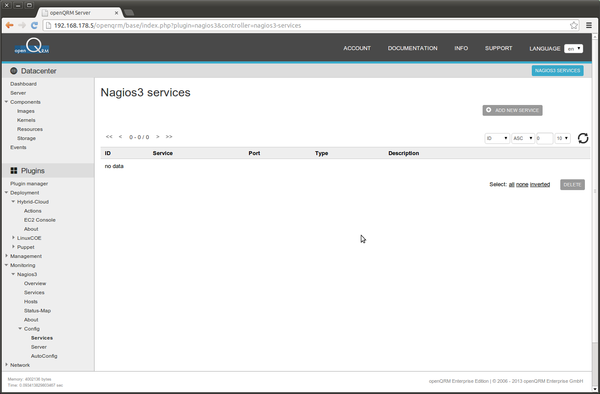The height and width of the screenshot is (394, 600).
Task: Click the browser back arrow
Action: tap(10, 25)
